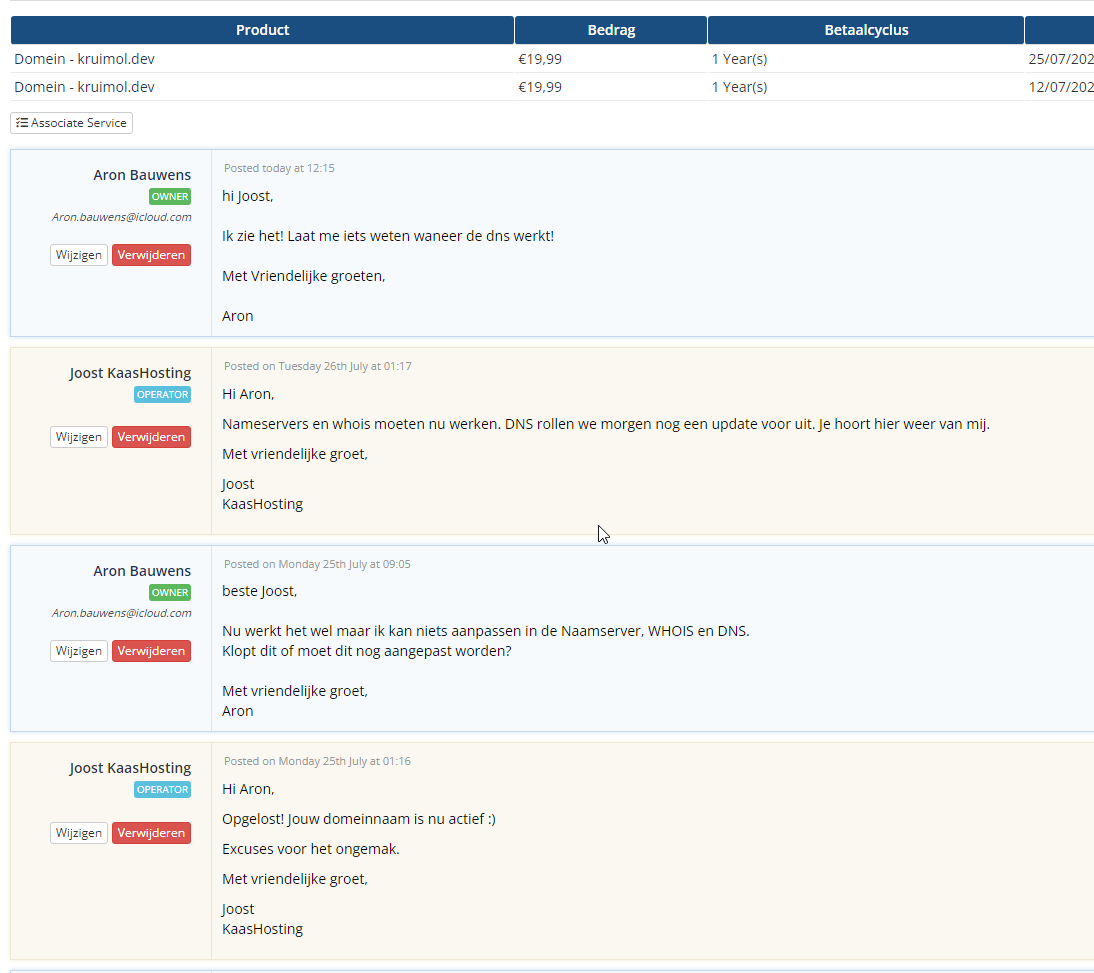
Task: Click the OPERATOR badge on Joost's Tuesday reply
Action: [x=162, y=395]
